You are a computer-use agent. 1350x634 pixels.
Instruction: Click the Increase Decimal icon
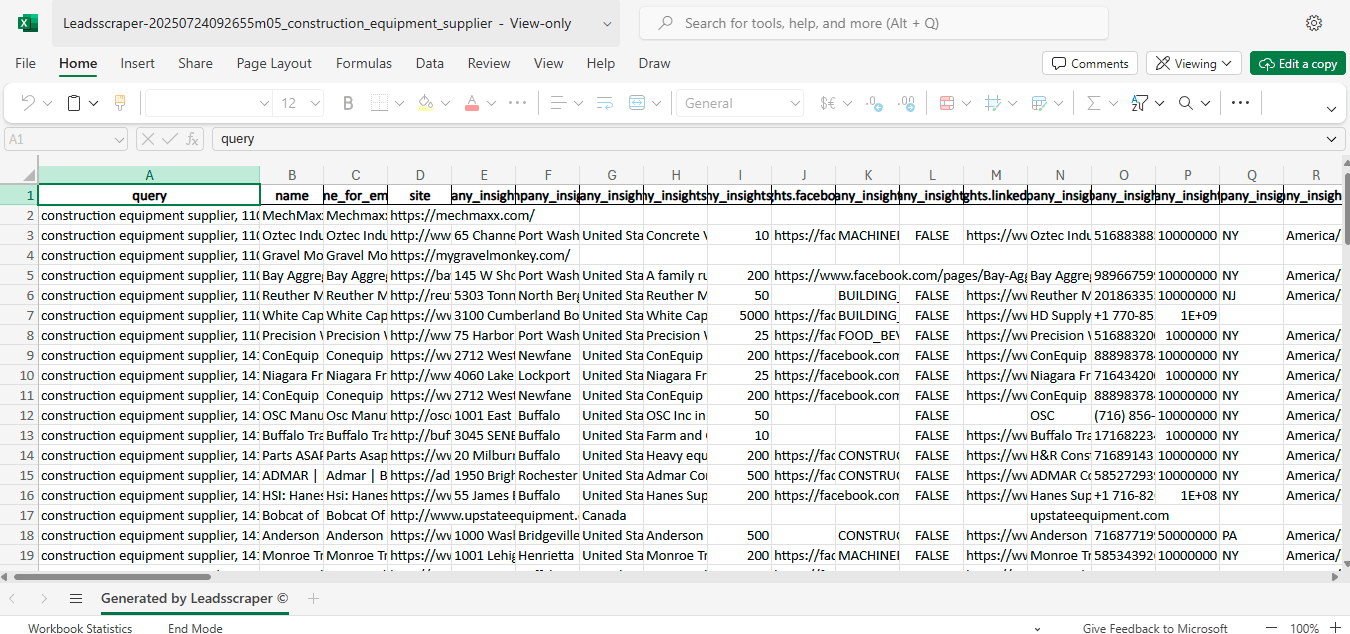tap(907, 103)
